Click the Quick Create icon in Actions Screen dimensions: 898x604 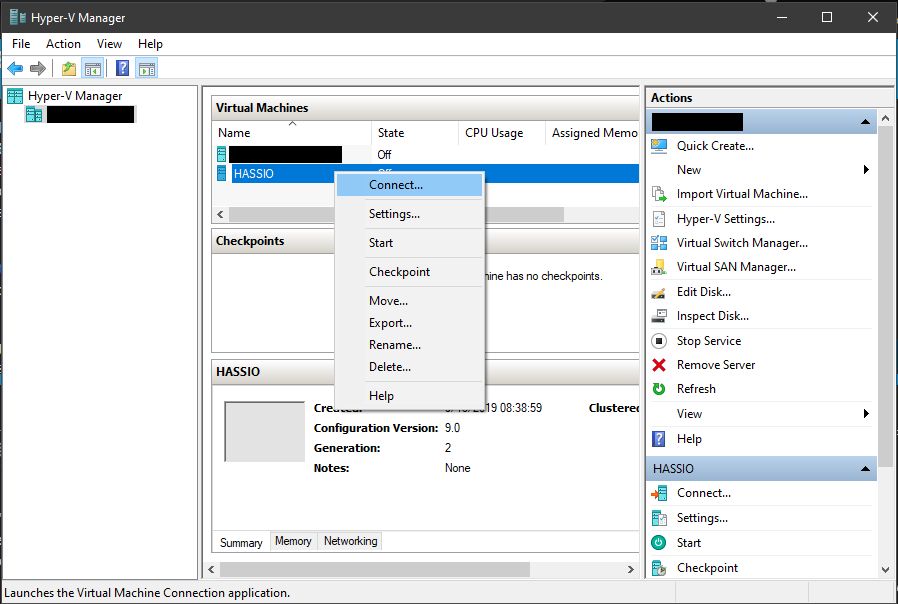pyautogui.click(x=659, y=146)
